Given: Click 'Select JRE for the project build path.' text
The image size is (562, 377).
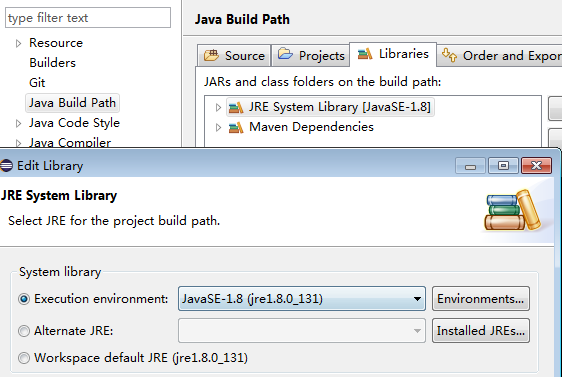Looking at the screenshot, I should click(114, 221).
